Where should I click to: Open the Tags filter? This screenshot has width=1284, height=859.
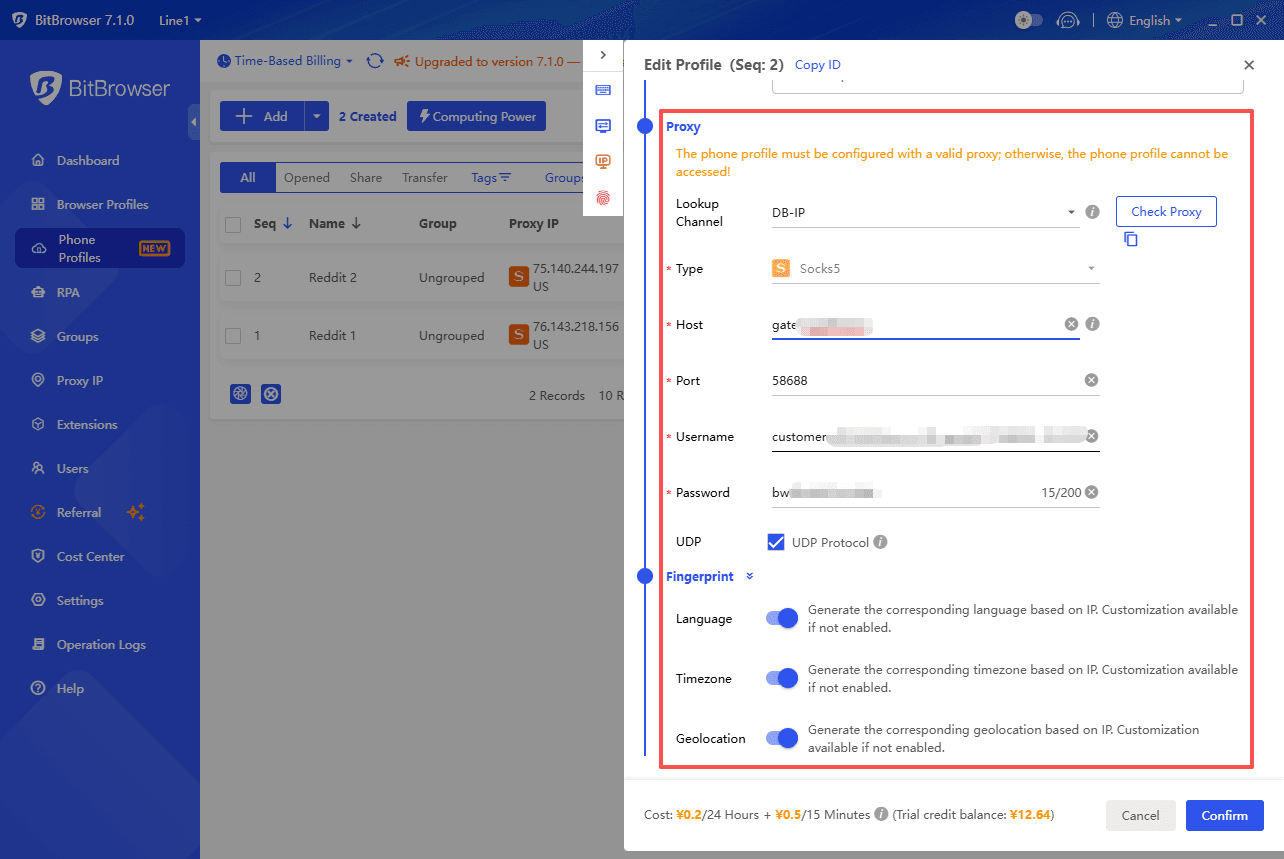(x=491, y=177)
